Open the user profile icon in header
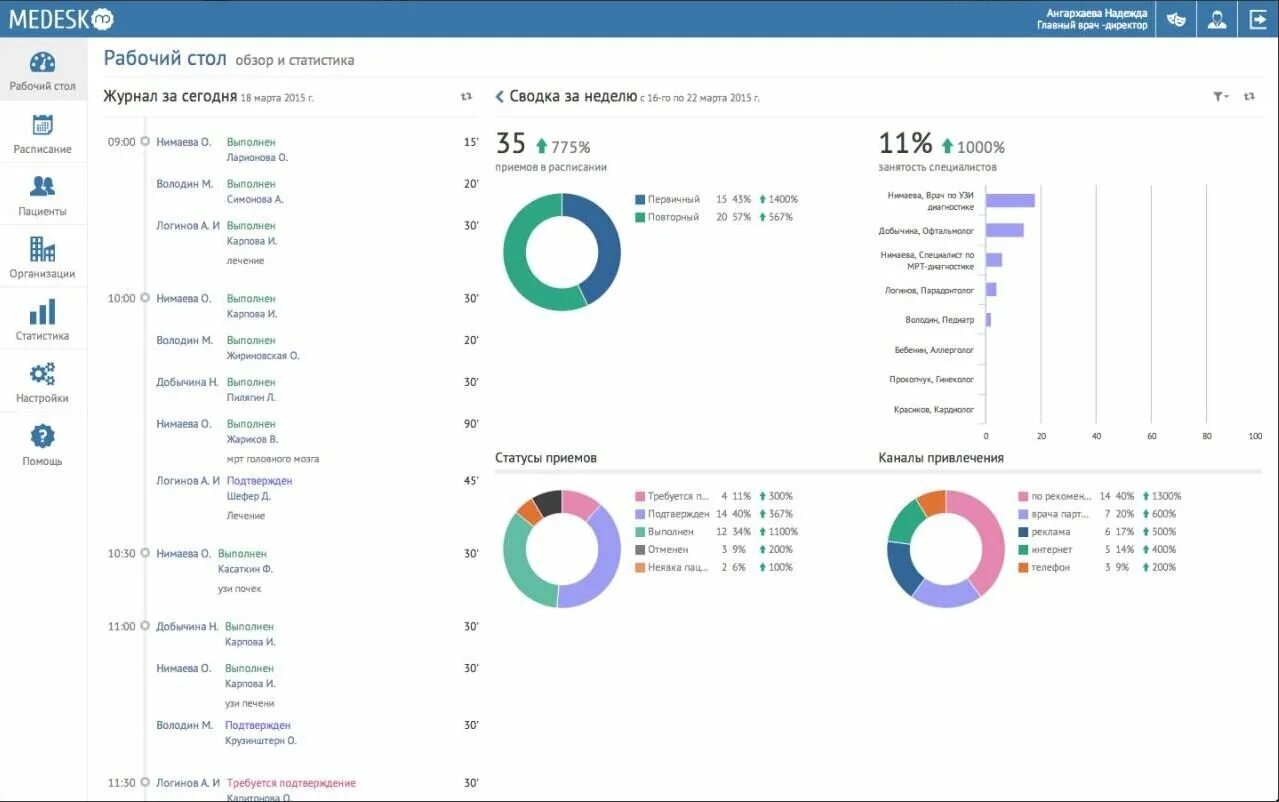The width and height of the screenshot is (1279, 802). pyautogui.click(x=1217, y=19)
